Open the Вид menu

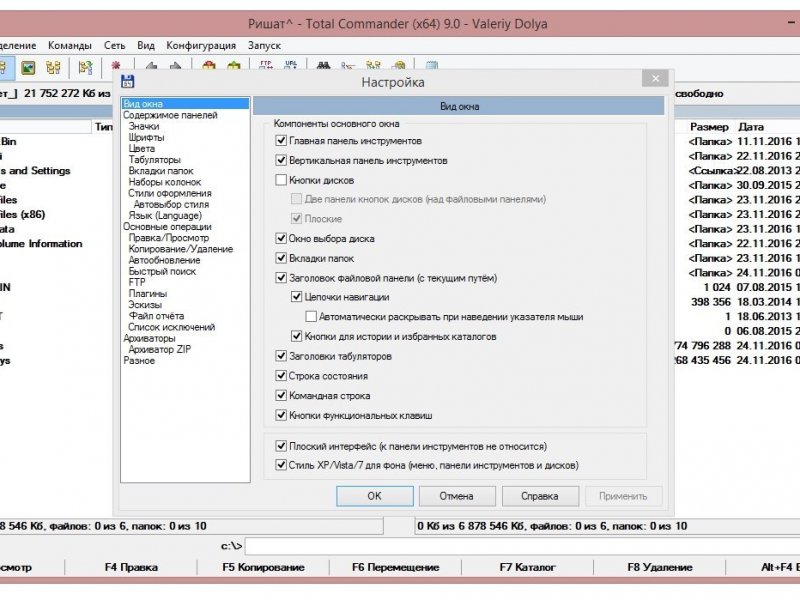(x=145, y=45)
